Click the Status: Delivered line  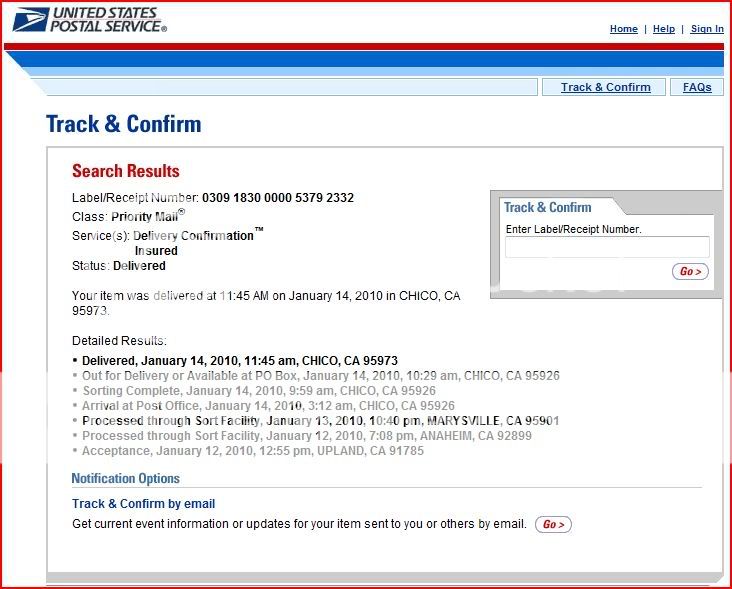click(119, 266)
